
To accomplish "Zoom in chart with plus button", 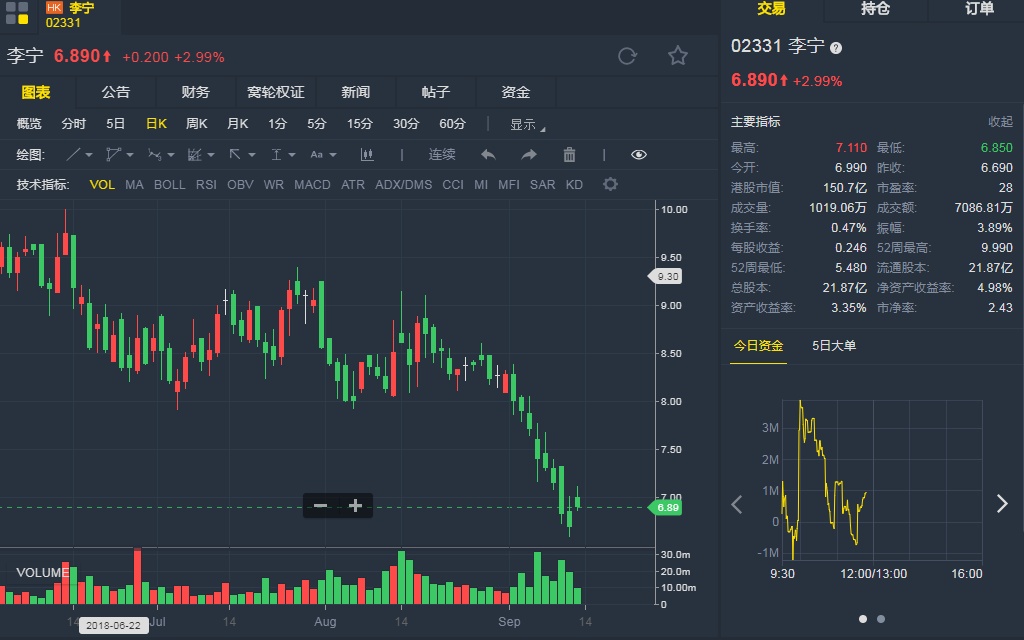I will 355,506.
